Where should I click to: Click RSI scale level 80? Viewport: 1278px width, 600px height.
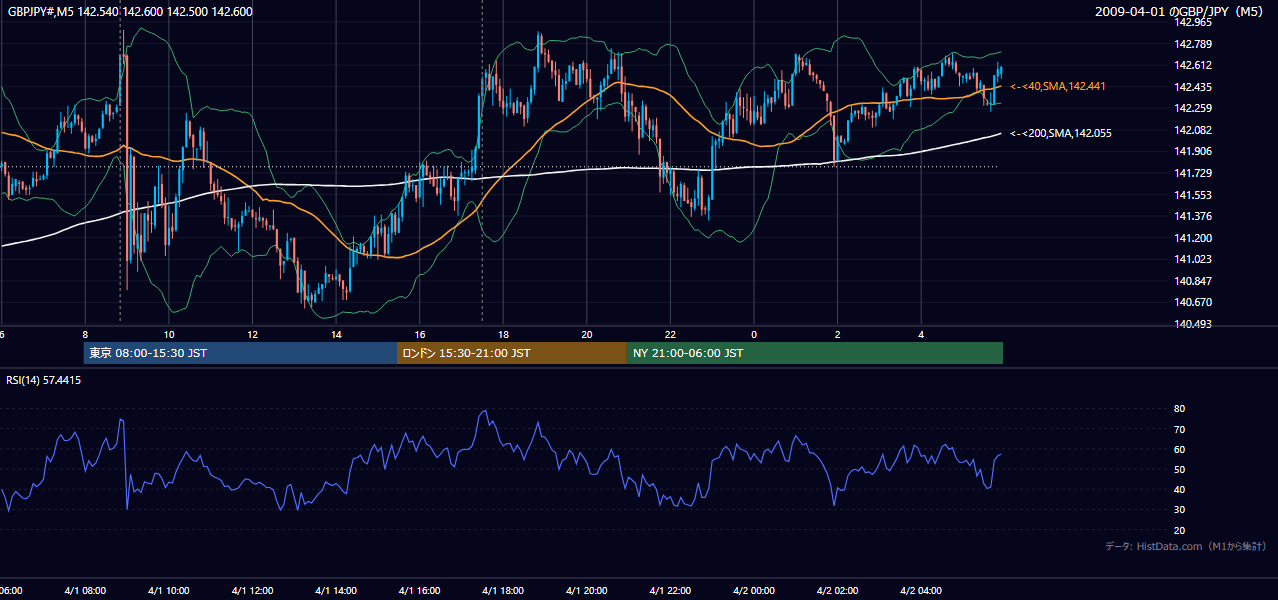(1179, 409)
